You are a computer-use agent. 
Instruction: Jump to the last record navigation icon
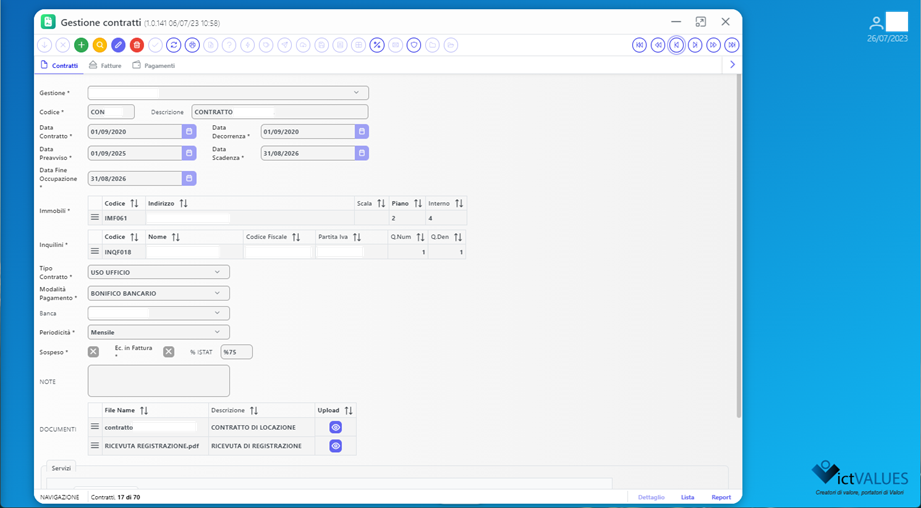(x=731, y=45)
